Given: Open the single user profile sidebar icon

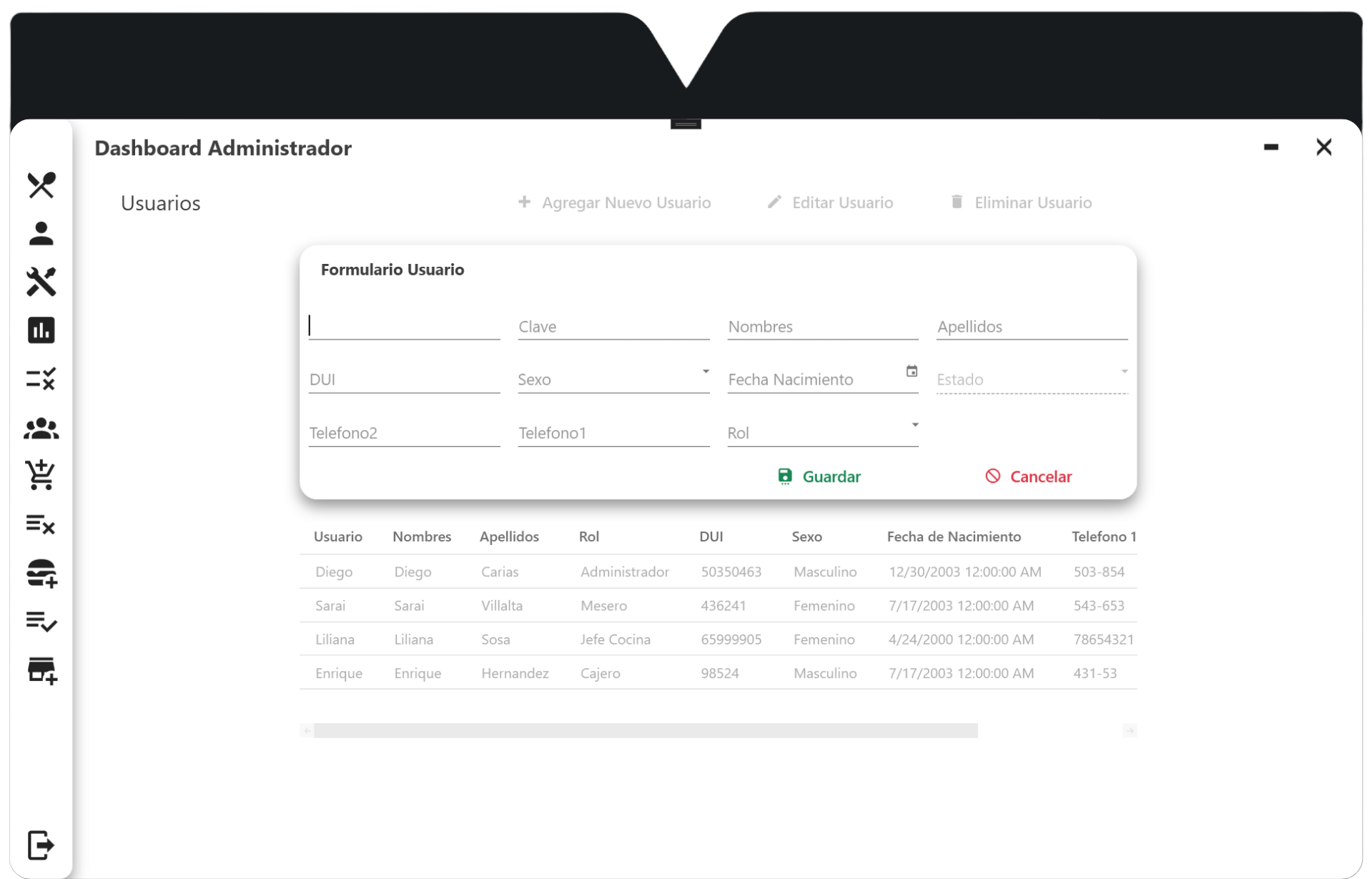Looking at the screenshot, I should click(x=41, y=233).
